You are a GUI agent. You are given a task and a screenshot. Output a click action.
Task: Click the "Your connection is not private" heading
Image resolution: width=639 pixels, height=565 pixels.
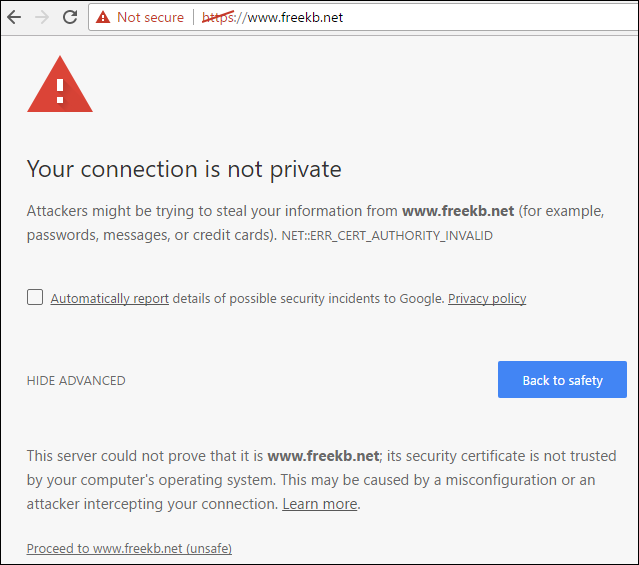click(x=184, y=169)
